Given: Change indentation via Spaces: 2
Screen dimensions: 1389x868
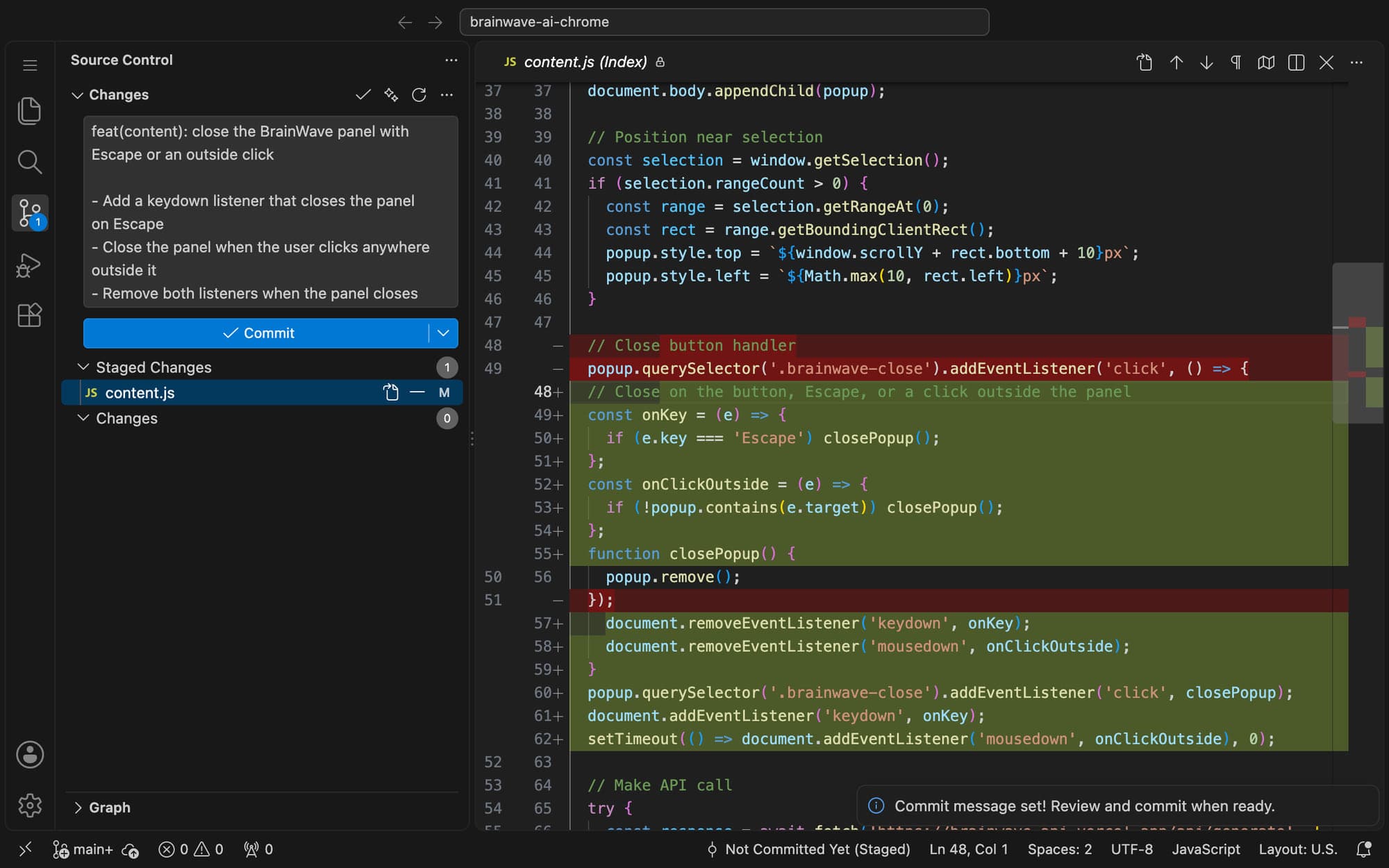Looking at the screenshot, I should pyautogui.click(x=1060, y=849).
